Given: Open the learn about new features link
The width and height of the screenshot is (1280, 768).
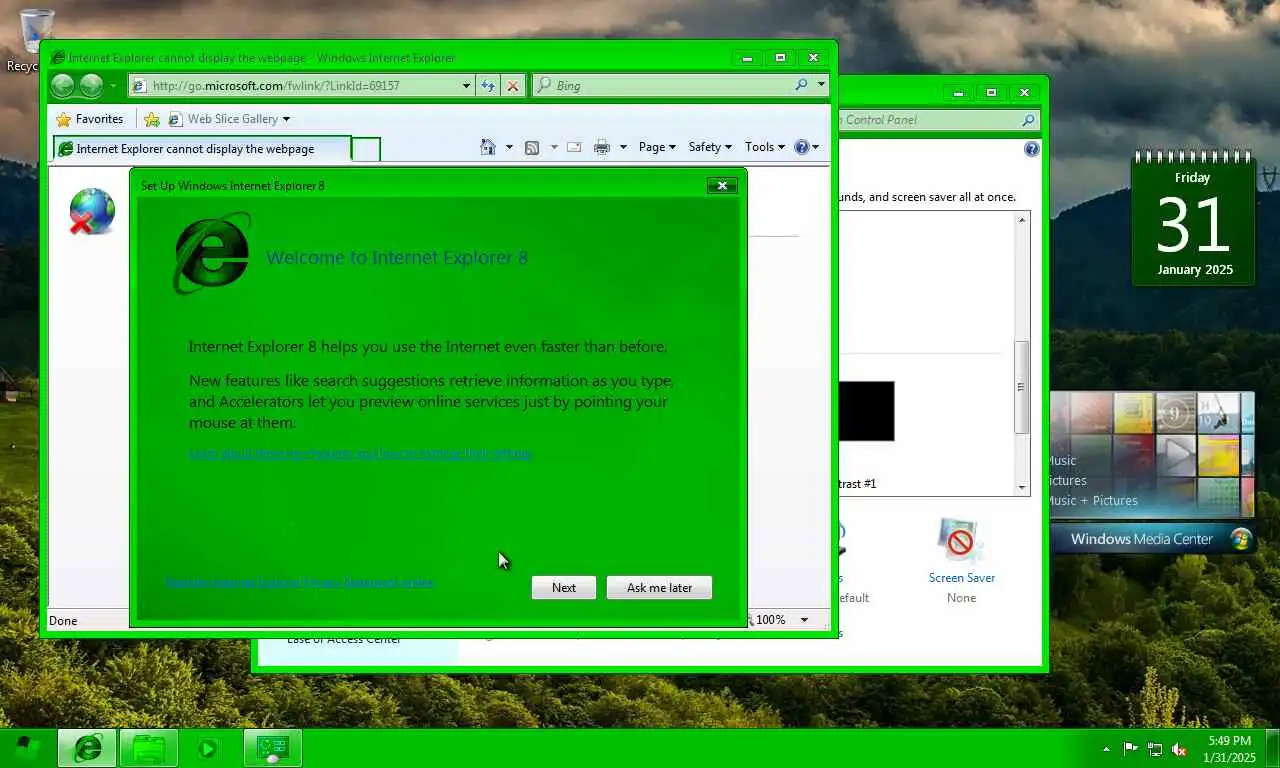Looking at the screenshot, I should (x=360, y=453).
